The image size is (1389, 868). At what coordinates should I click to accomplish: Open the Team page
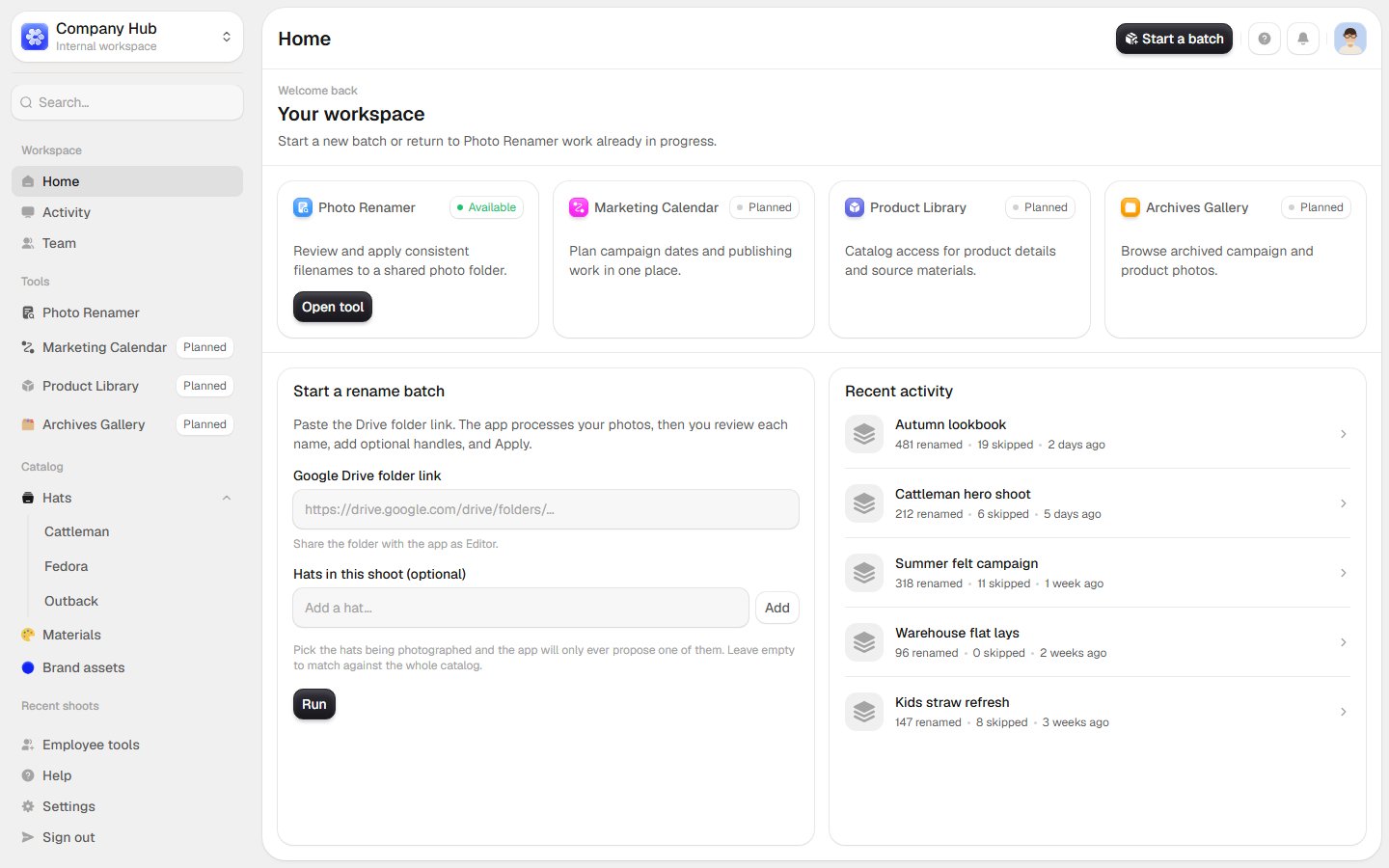(x=127, y=243)
